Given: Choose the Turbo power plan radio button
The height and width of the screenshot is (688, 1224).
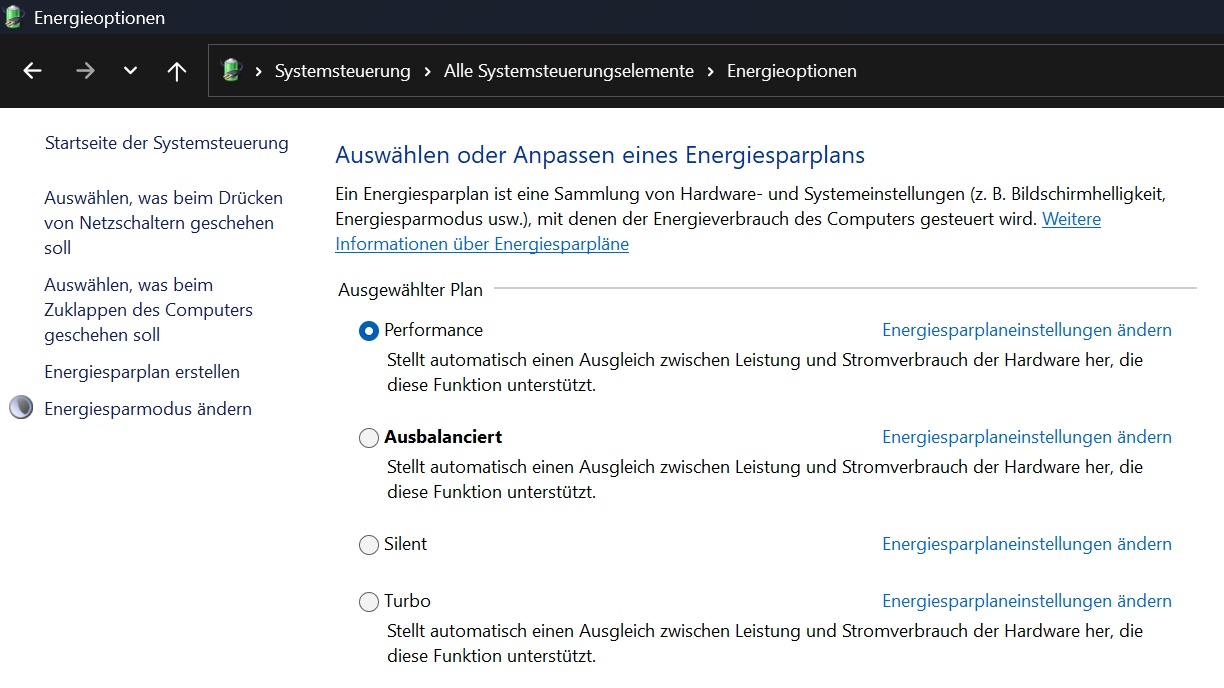Looking at the screenshot, I should click(x=369, y=602).
